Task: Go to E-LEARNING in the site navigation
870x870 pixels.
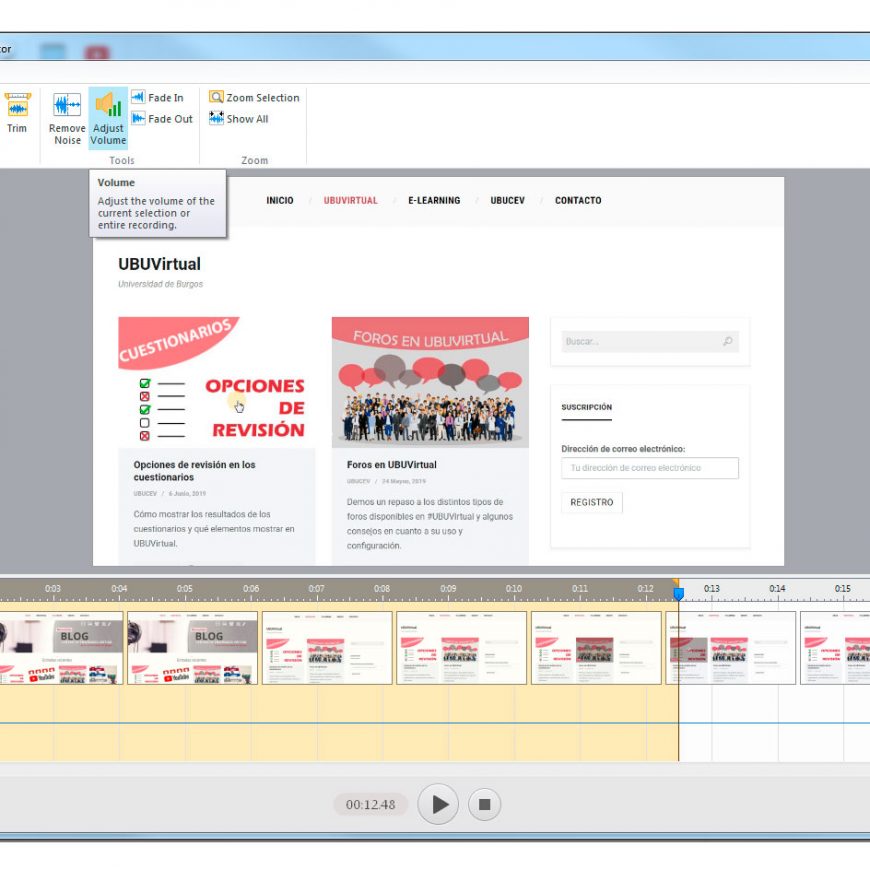Action: coord(434,200)
